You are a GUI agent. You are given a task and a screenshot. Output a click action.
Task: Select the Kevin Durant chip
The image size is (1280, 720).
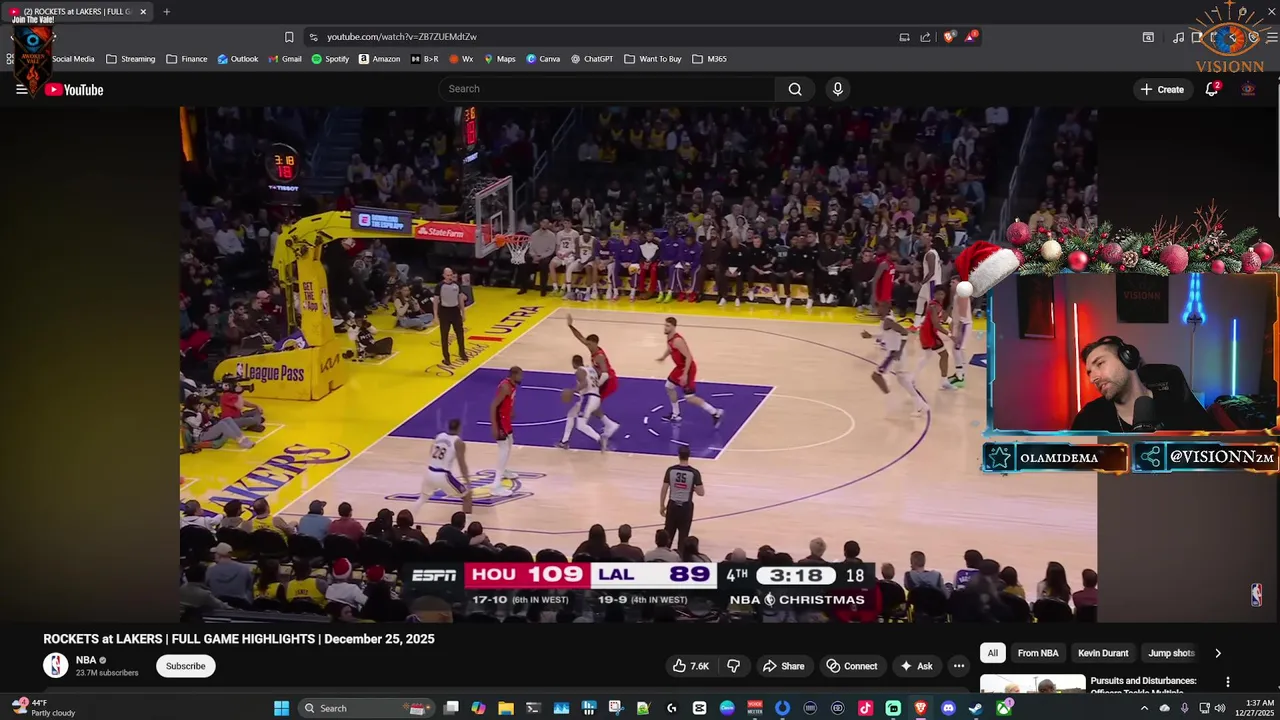point(1102,653)
